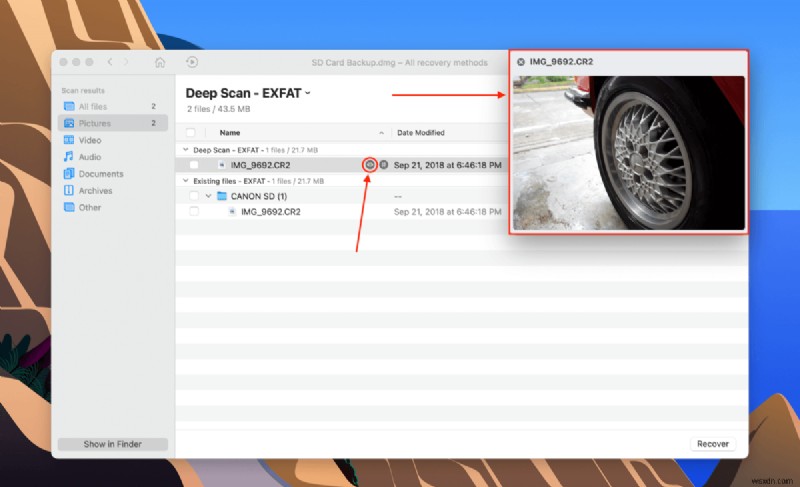Show Other results
This screenshot has width=800, height=487.
point(90,207)
